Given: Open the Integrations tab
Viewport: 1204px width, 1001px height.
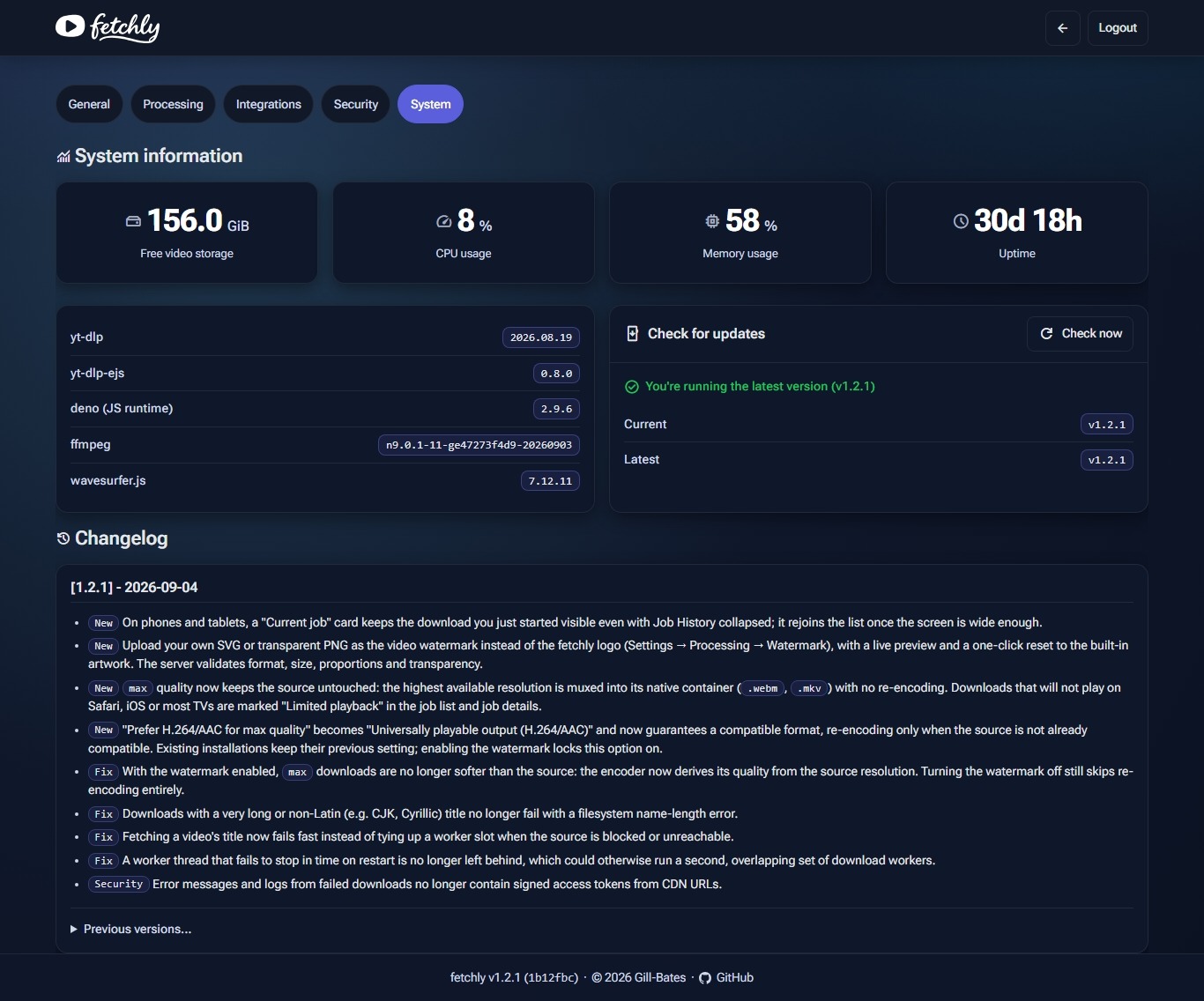Looking at the screenshot, I should [269, 104].
